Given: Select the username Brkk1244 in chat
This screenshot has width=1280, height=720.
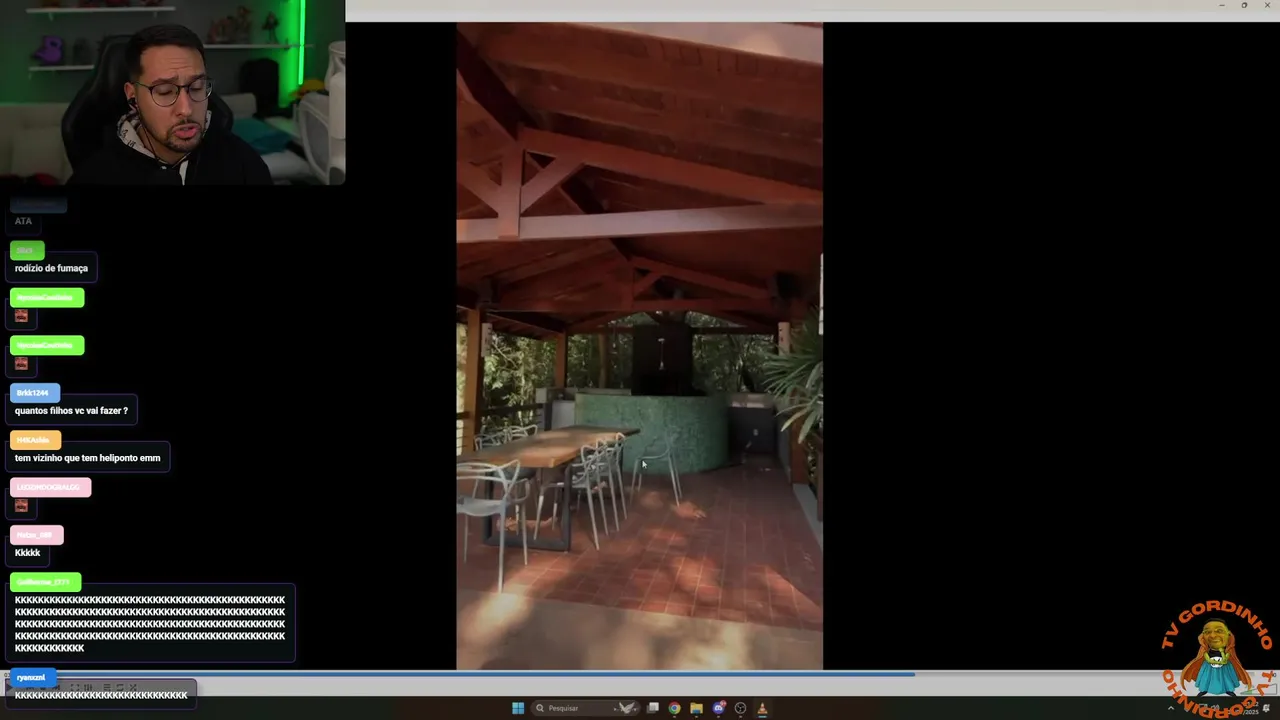Looking at the screenshot, I should coord(33,393).
